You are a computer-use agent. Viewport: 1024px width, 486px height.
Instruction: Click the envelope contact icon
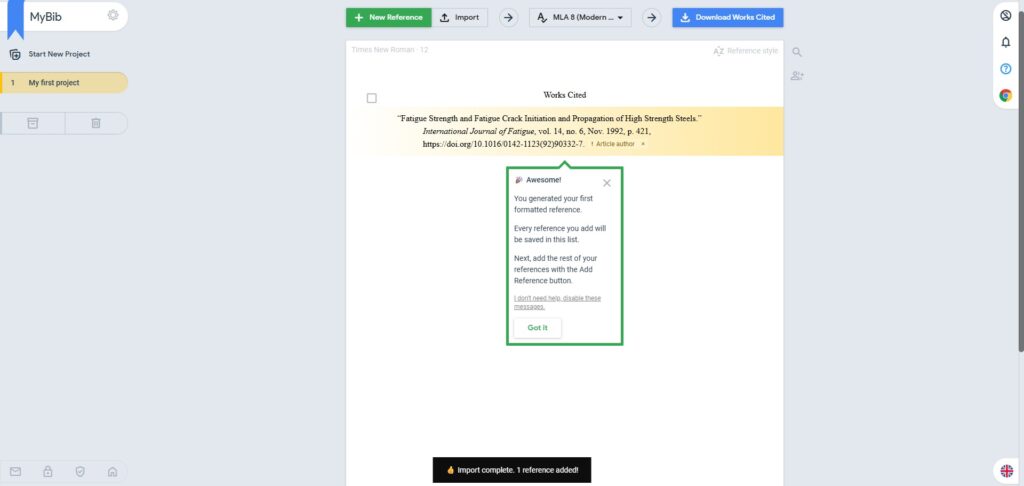pos(16,471)
